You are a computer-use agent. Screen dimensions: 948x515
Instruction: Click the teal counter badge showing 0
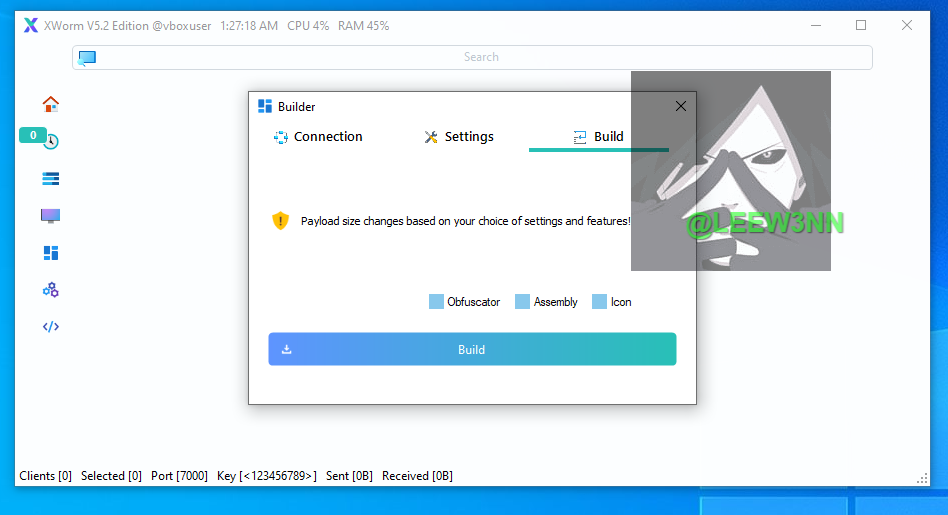tap(33, 135)
